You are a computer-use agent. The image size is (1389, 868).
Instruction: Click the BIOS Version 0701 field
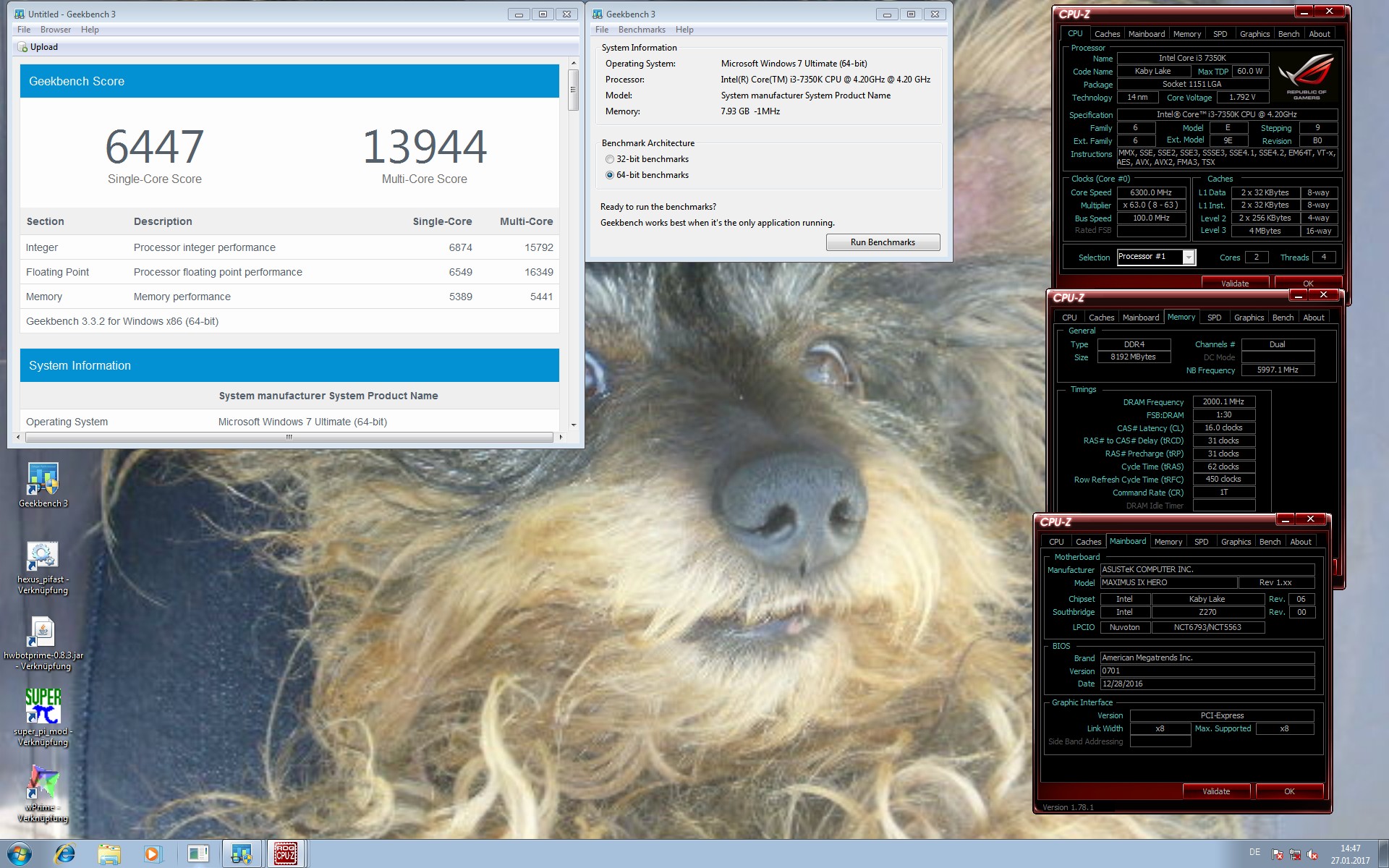pos(1207,671)
